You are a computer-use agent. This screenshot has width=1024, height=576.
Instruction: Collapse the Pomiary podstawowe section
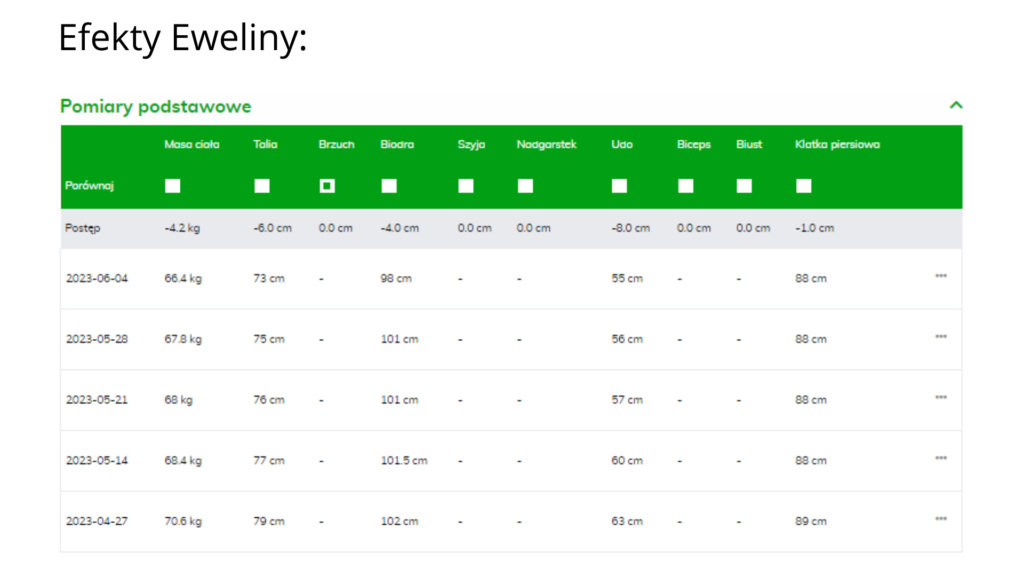click(x=956, y=105)
